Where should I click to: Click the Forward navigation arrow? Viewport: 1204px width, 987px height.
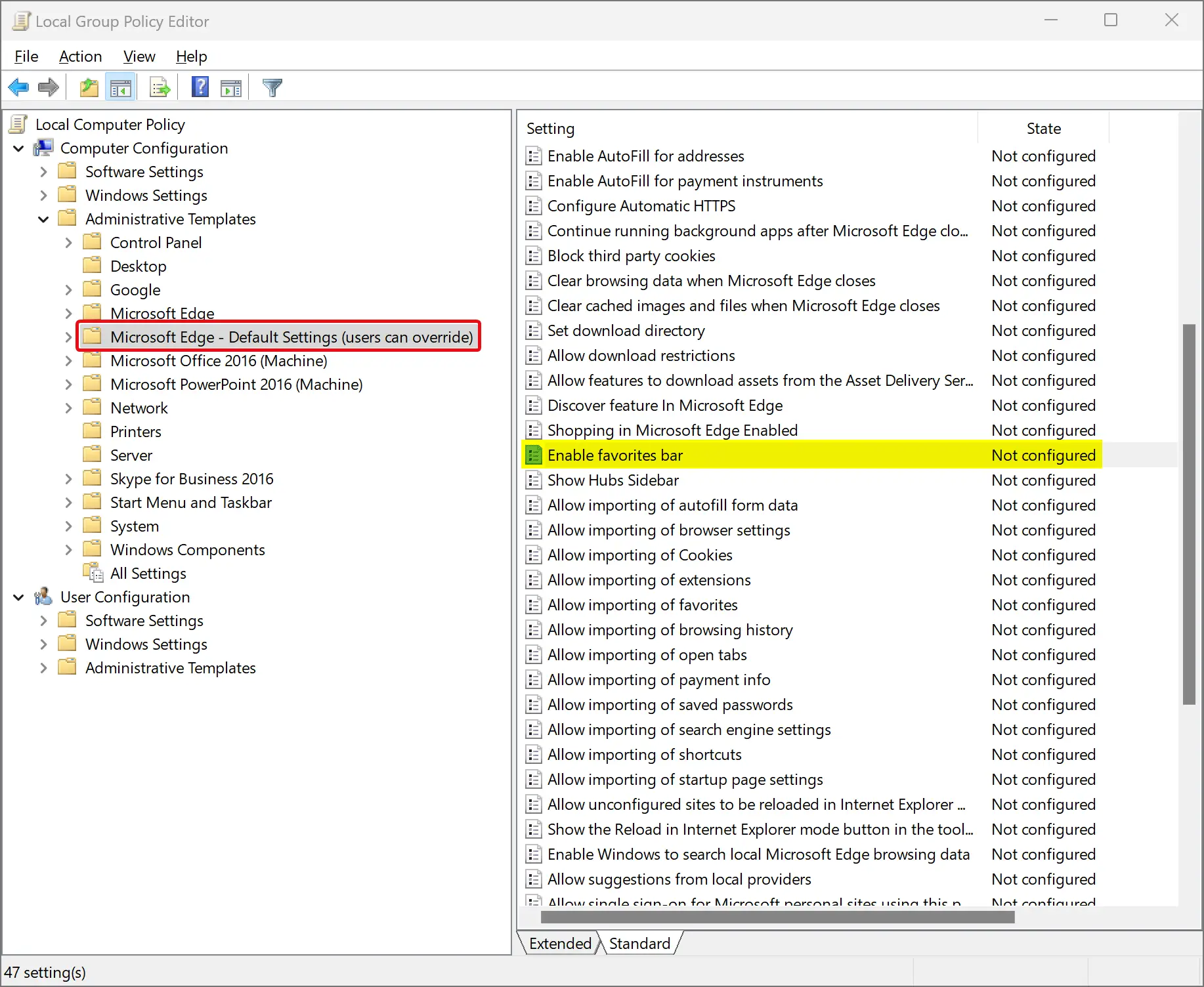tap(47, 87)
